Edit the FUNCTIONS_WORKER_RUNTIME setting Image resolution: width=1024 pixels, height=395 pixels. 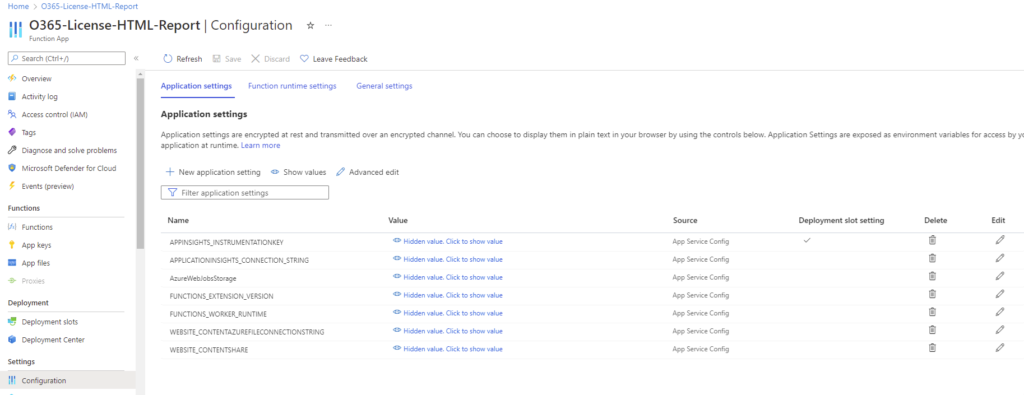coord(999,312)
